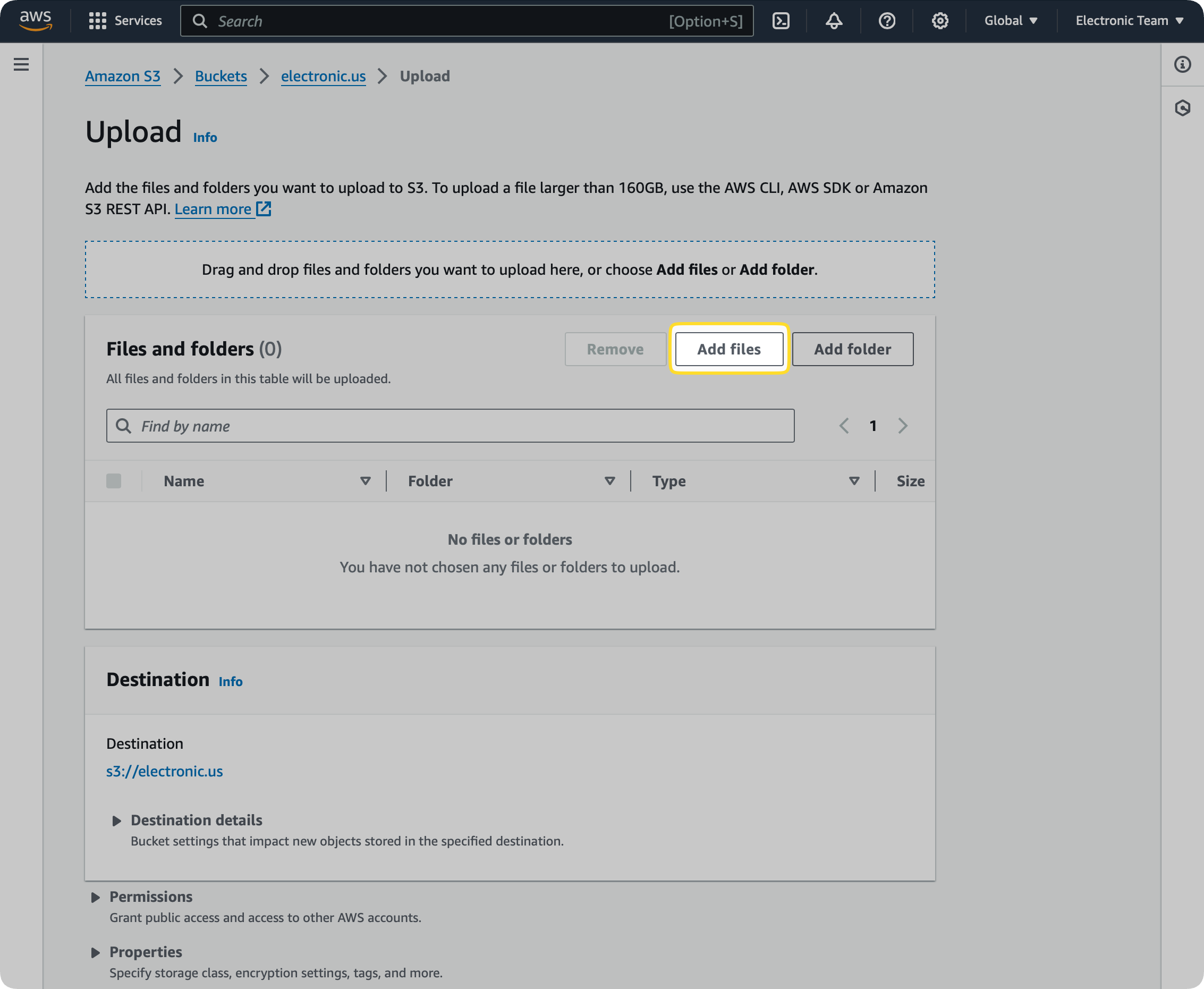Toggle the select-all checkbox in the files table
1204x989 pixels.
click(x=113, y=481)
